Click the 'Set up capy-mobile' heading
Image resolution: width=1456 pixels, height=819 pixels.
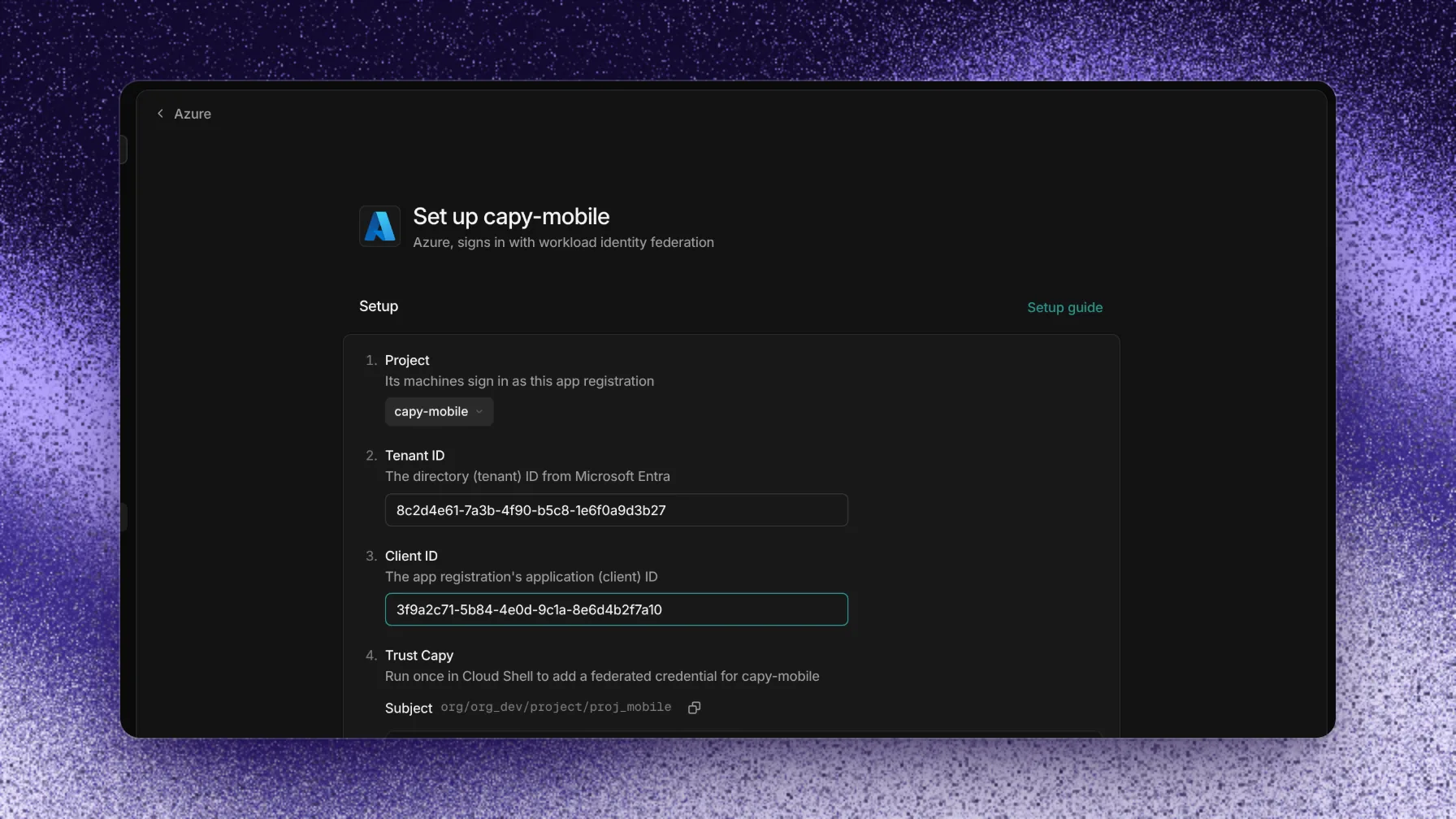pos(511,216)
